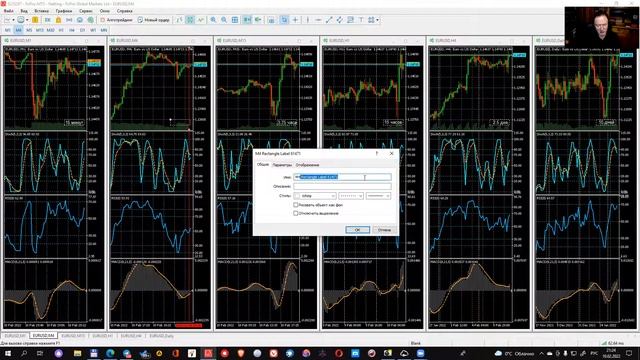Screen dimensions: 640x360
Task: Open the style color dropdown White
Action: (315, 196)
